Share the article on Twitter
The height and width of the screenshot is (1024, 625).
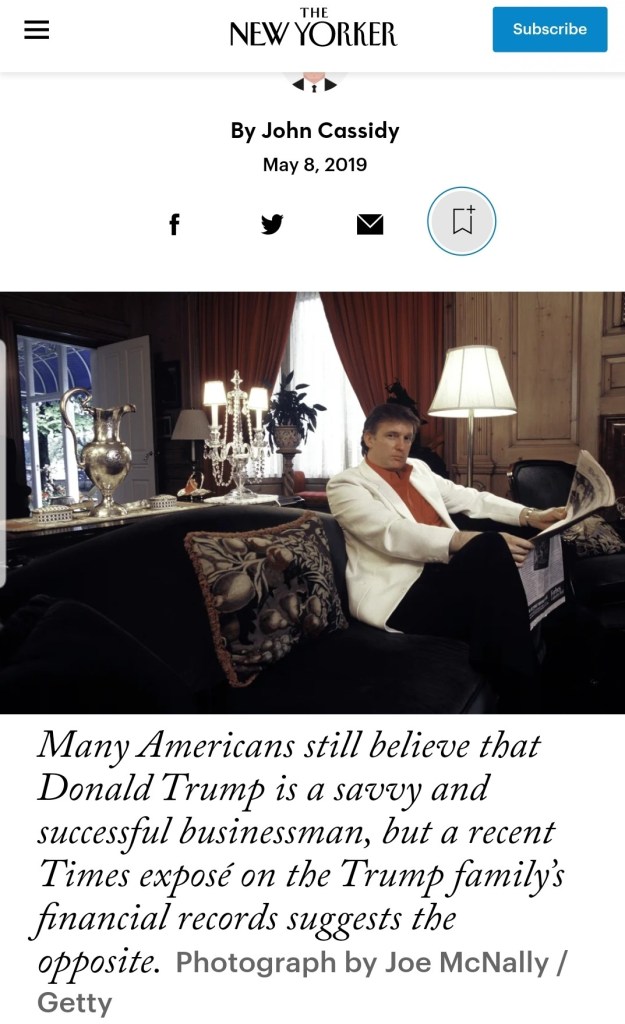(271, 224)
